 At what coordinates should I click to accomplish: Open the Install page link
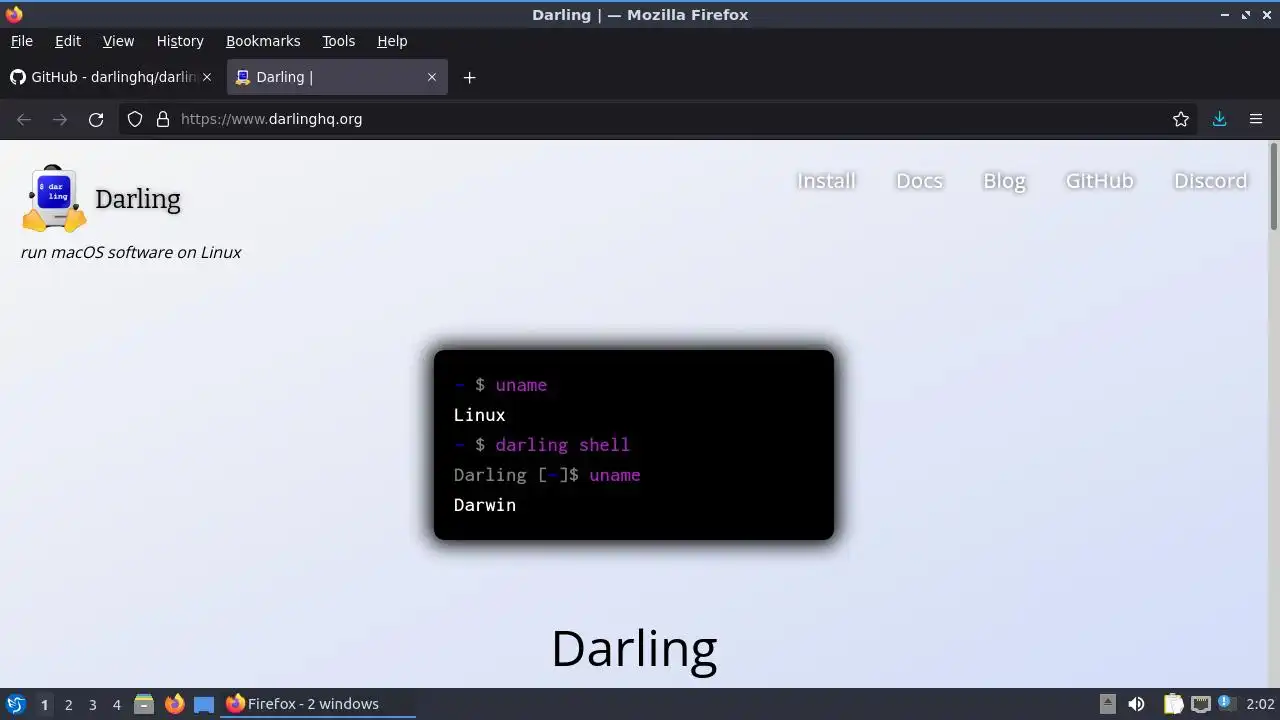pyautogui.click(x=826, y=181)
